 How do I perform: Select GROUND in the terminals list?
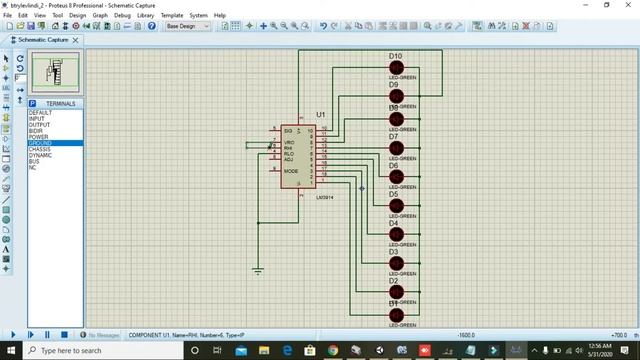[x=55, y=143]
